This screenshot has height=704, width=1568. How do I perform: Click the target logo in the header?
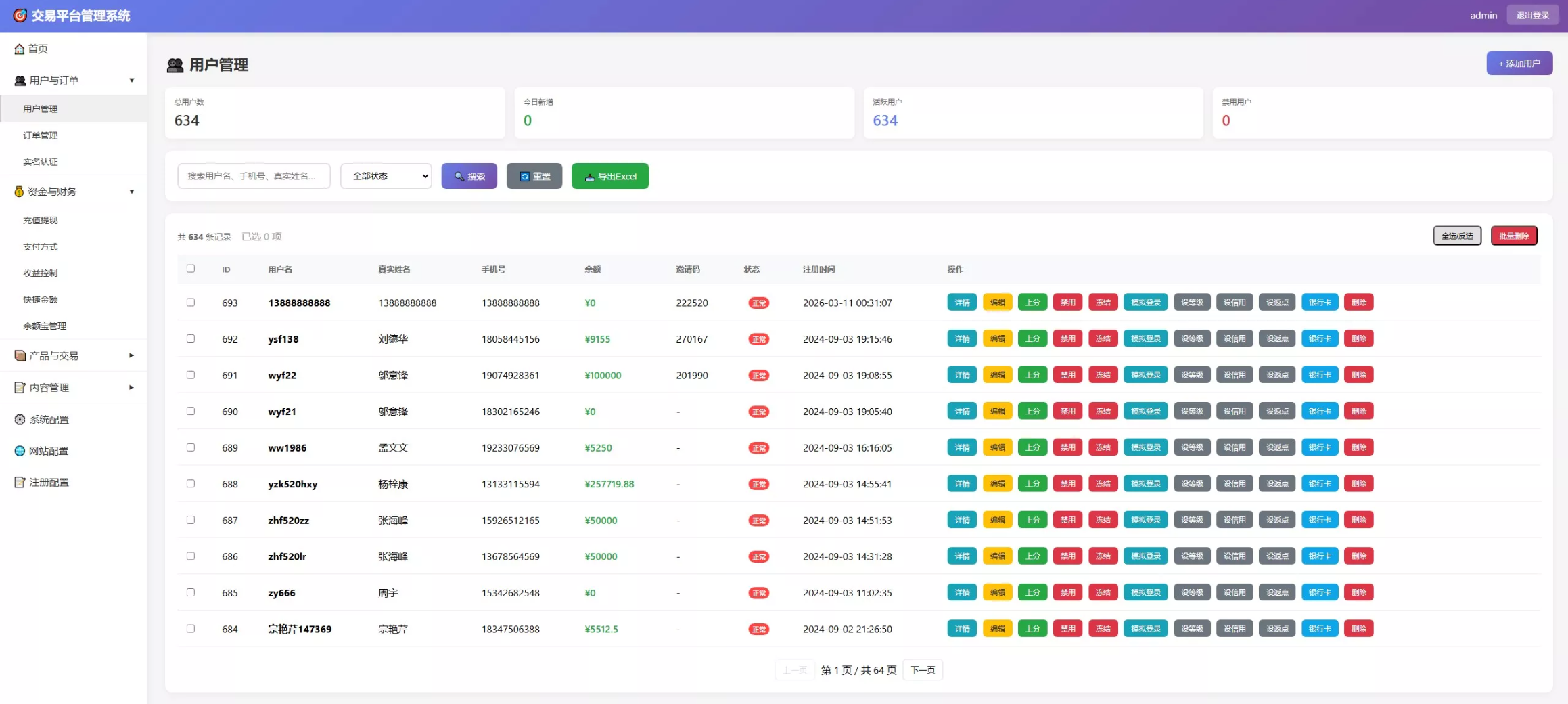click(x=20, y=16)
